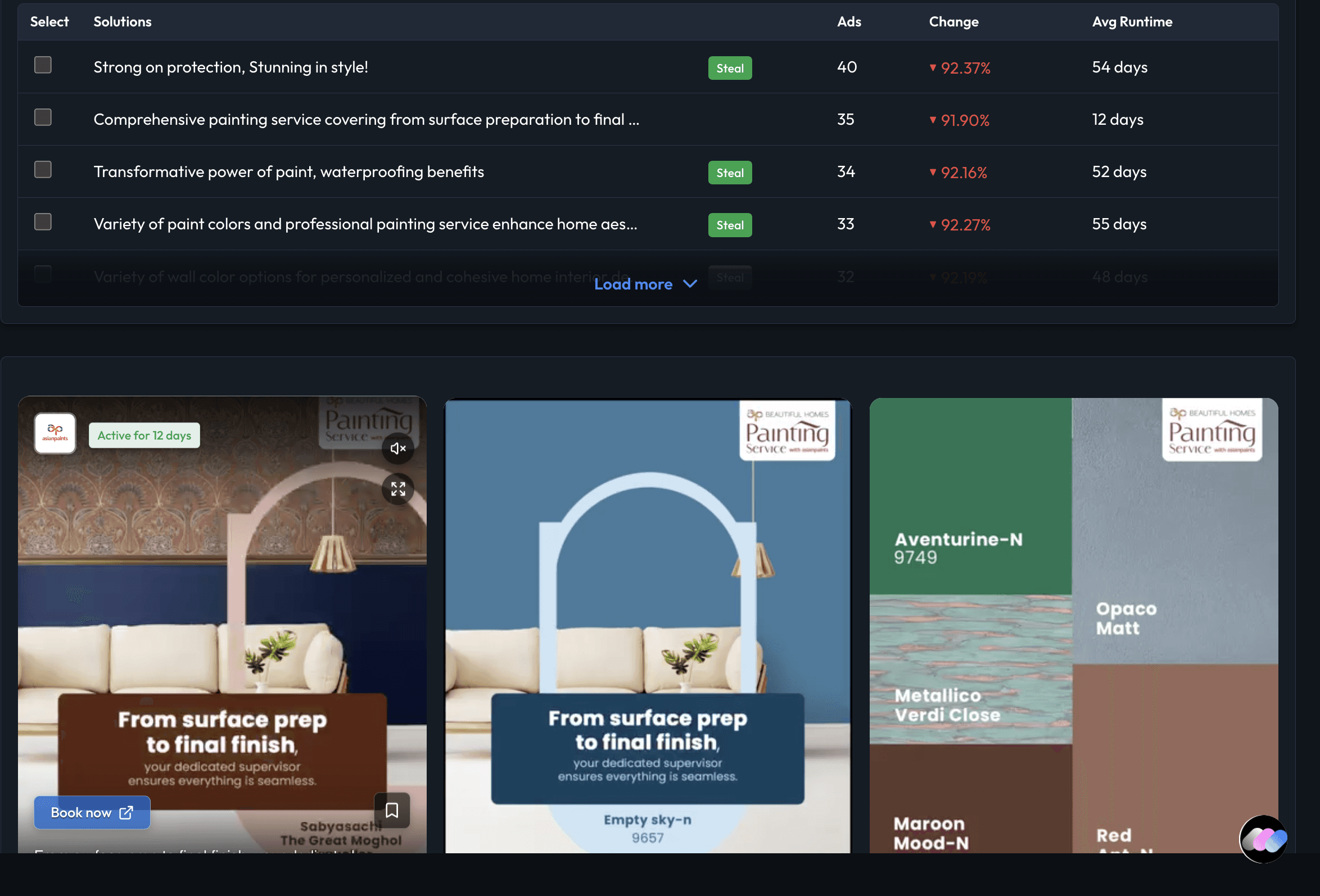The width and height of the screenshot is (1320, 896).
Task: Expand first ad video to fullscreen
Action: click(397, 489)
